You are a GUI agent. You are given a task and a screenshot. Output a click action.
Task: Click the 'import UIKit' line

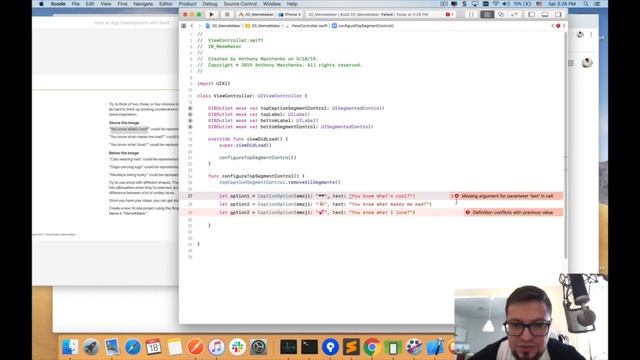214,83
